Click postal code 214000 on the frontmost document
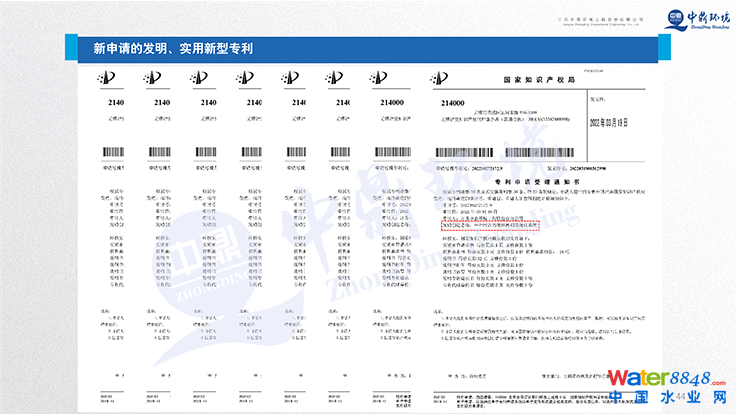 tap(452, 104)
